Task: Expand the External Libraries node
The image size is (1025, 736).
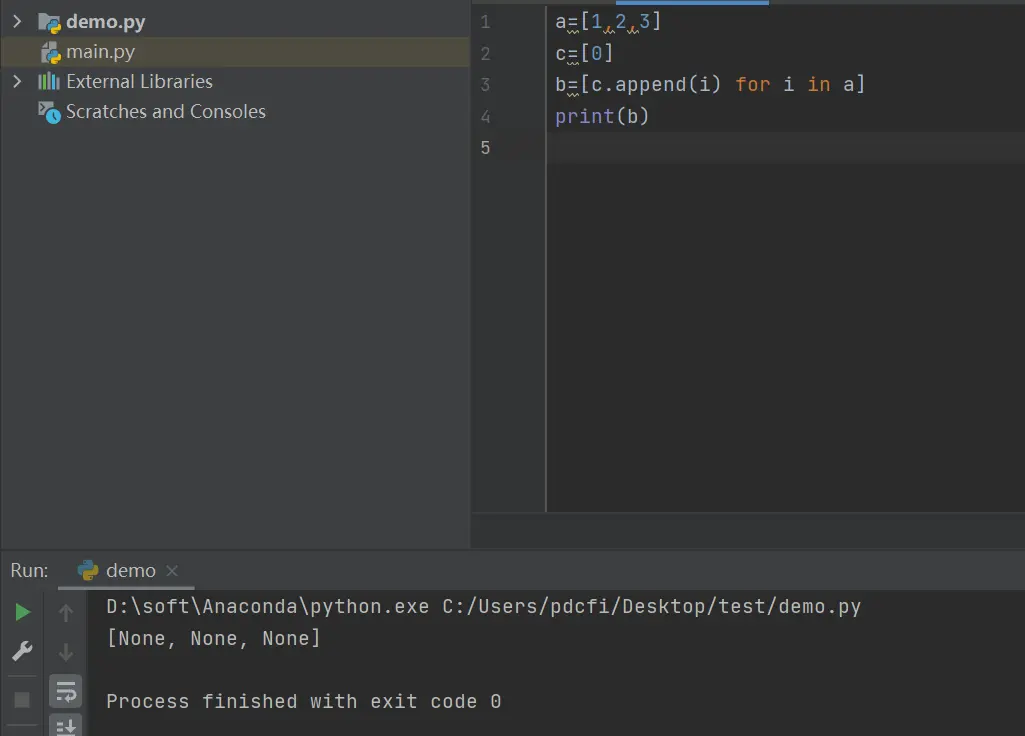Action: tap(17, 82)
